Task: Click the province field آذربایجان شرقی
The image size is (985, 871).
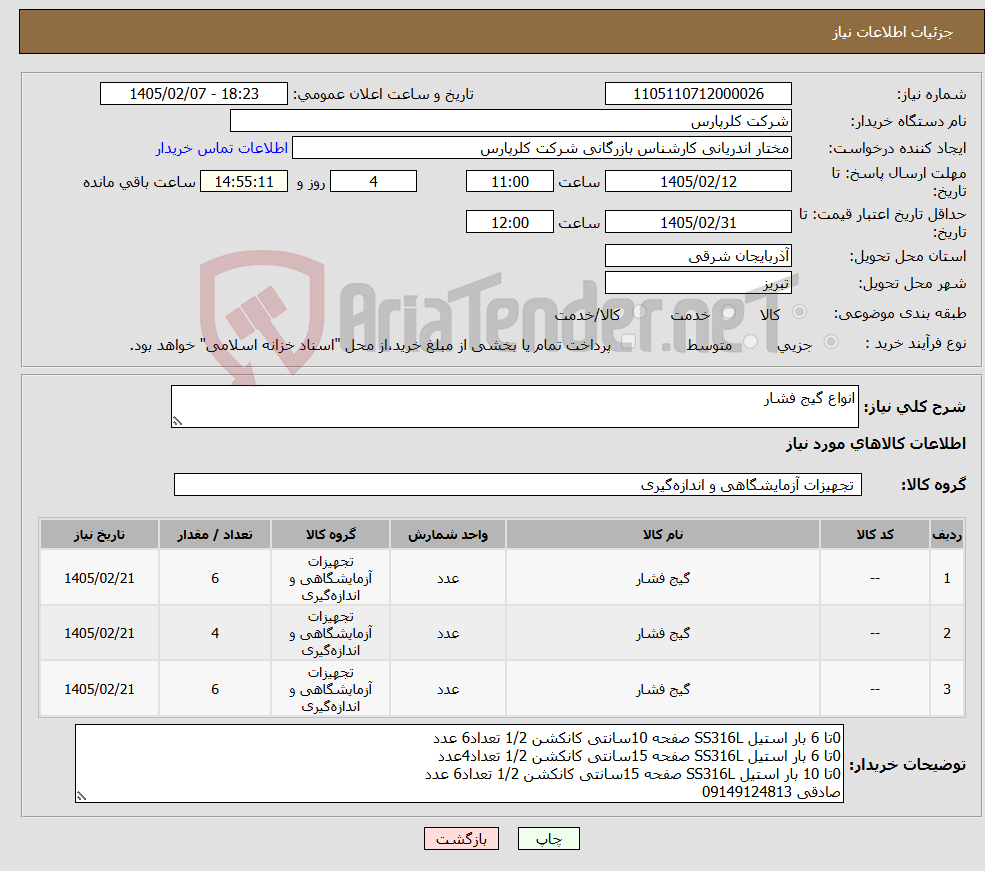Action: [698, 256]
